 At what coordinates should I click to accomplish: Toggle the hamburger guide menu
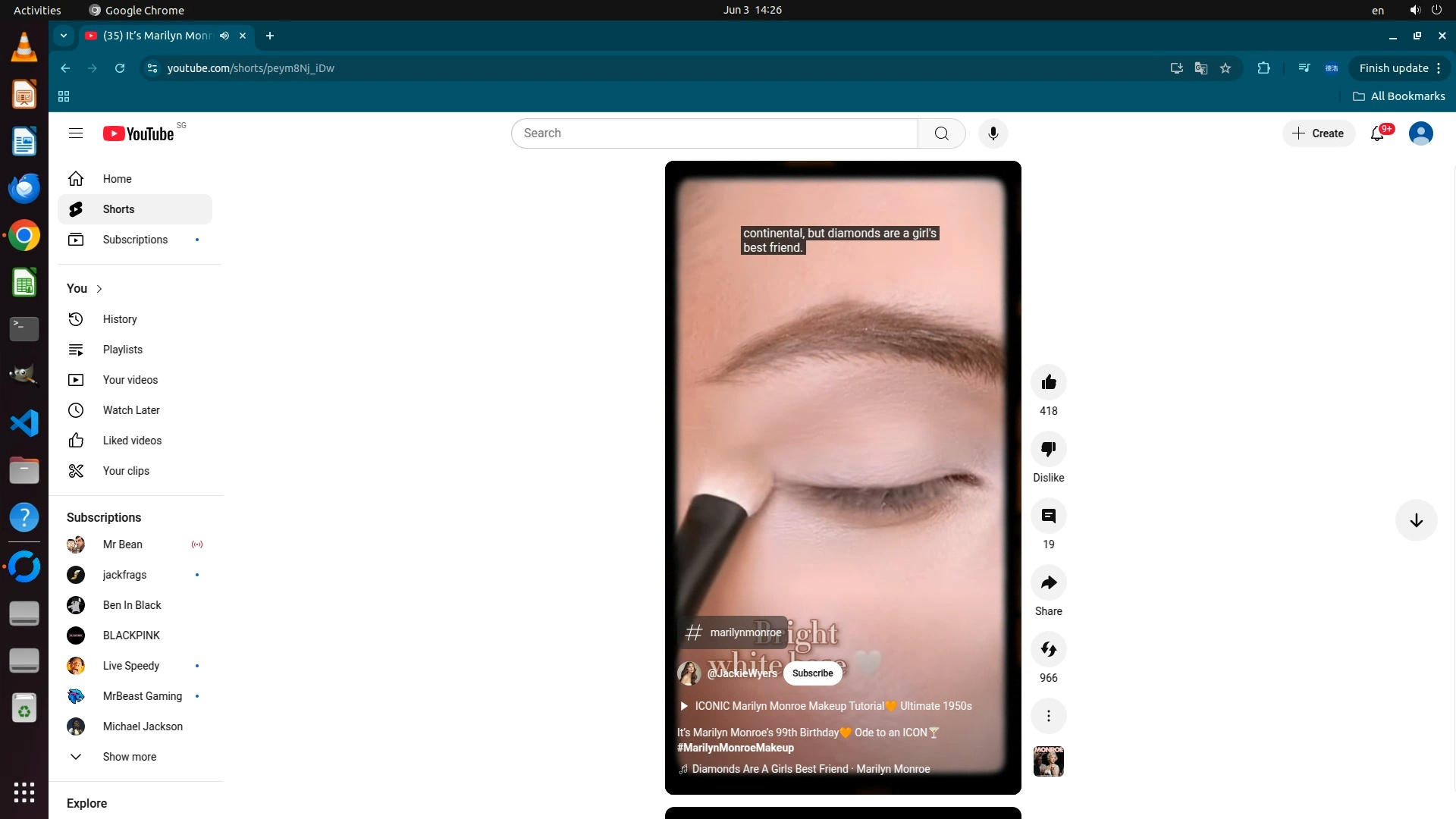click(x=75, y=133)
